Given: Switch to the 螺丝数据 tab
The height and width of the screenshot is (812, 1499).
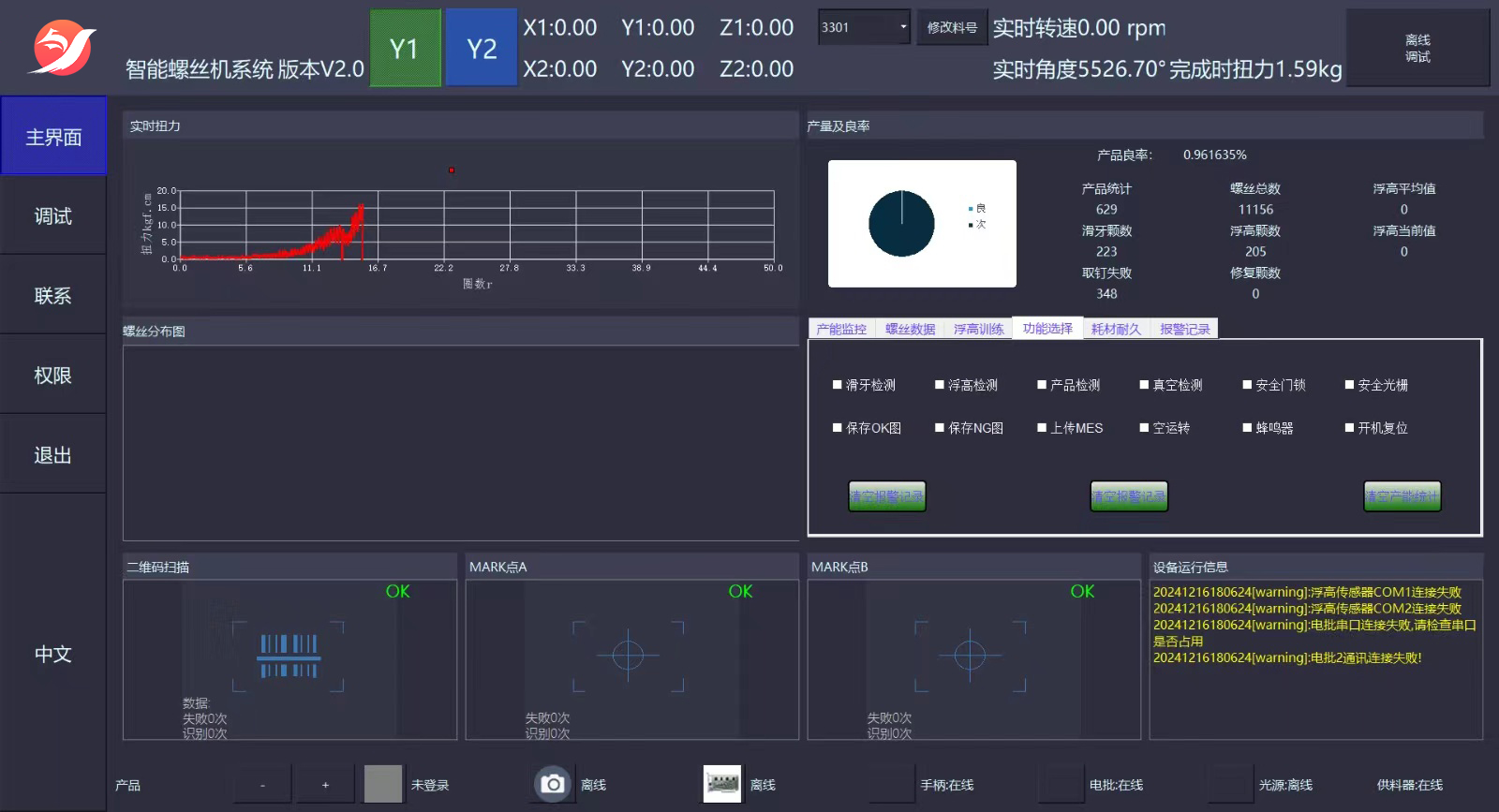Looking at the screenshot, I should coord(910,329).
